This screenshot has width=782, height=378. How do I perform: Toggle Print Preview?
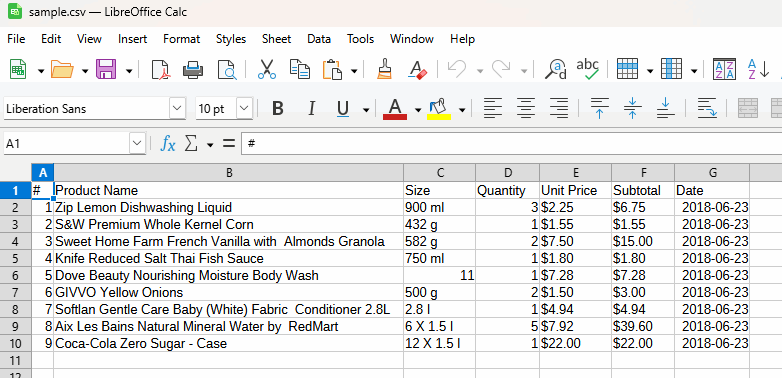pos(226,69)
